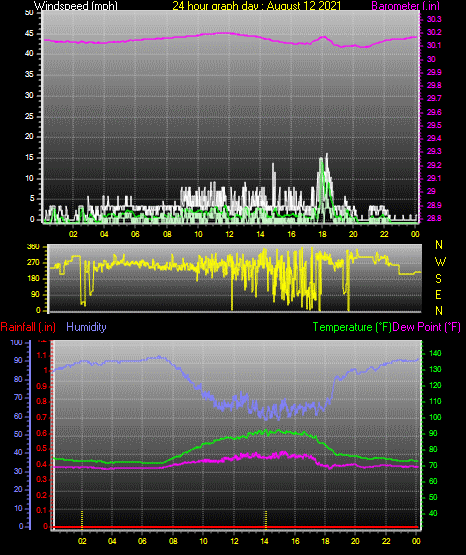Click the 270 wind direction scale value

point(33,263)
